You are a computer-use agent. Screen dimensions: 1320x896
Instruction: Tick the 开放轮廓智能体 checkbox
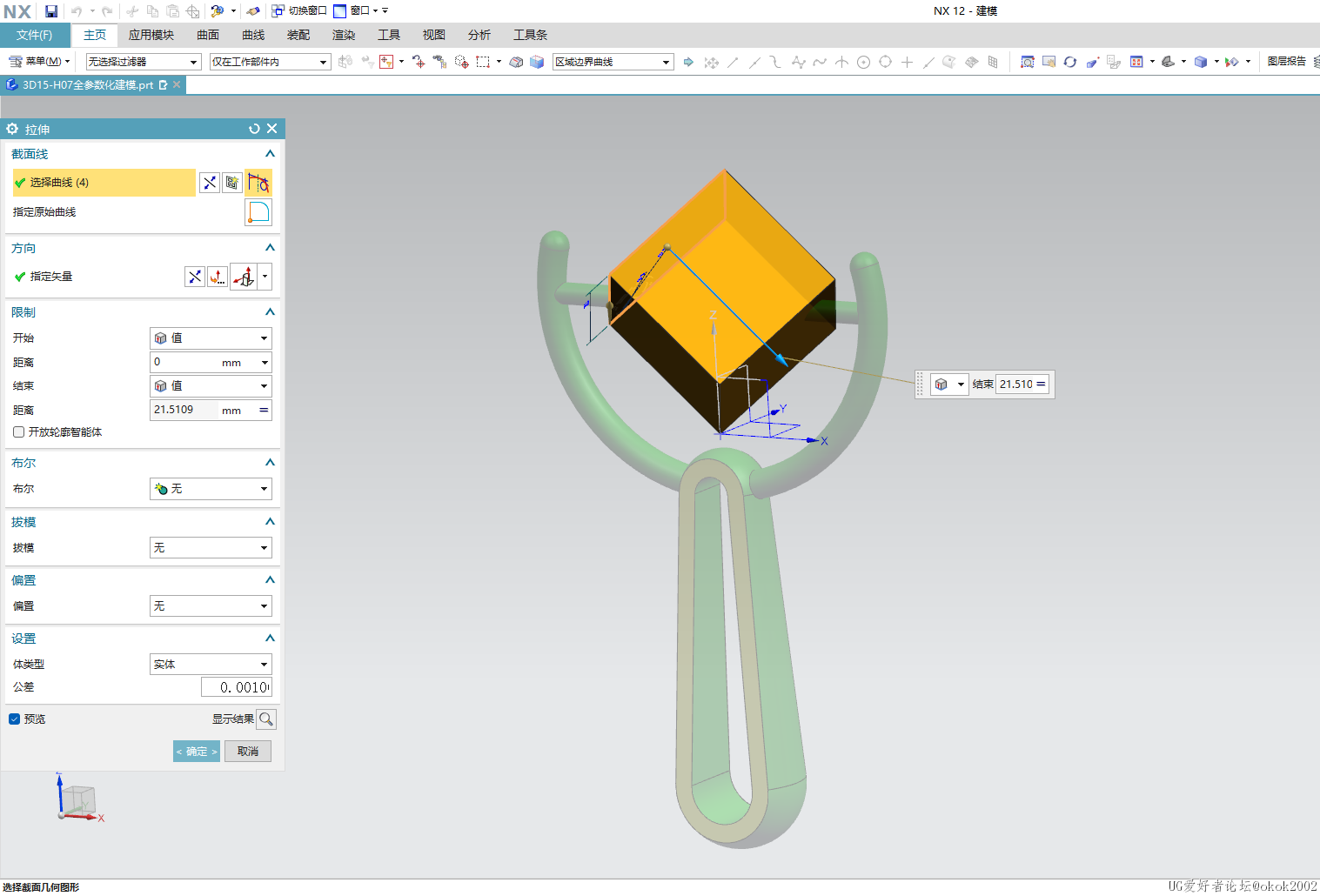pyautogui.click(x=18, y=432)
